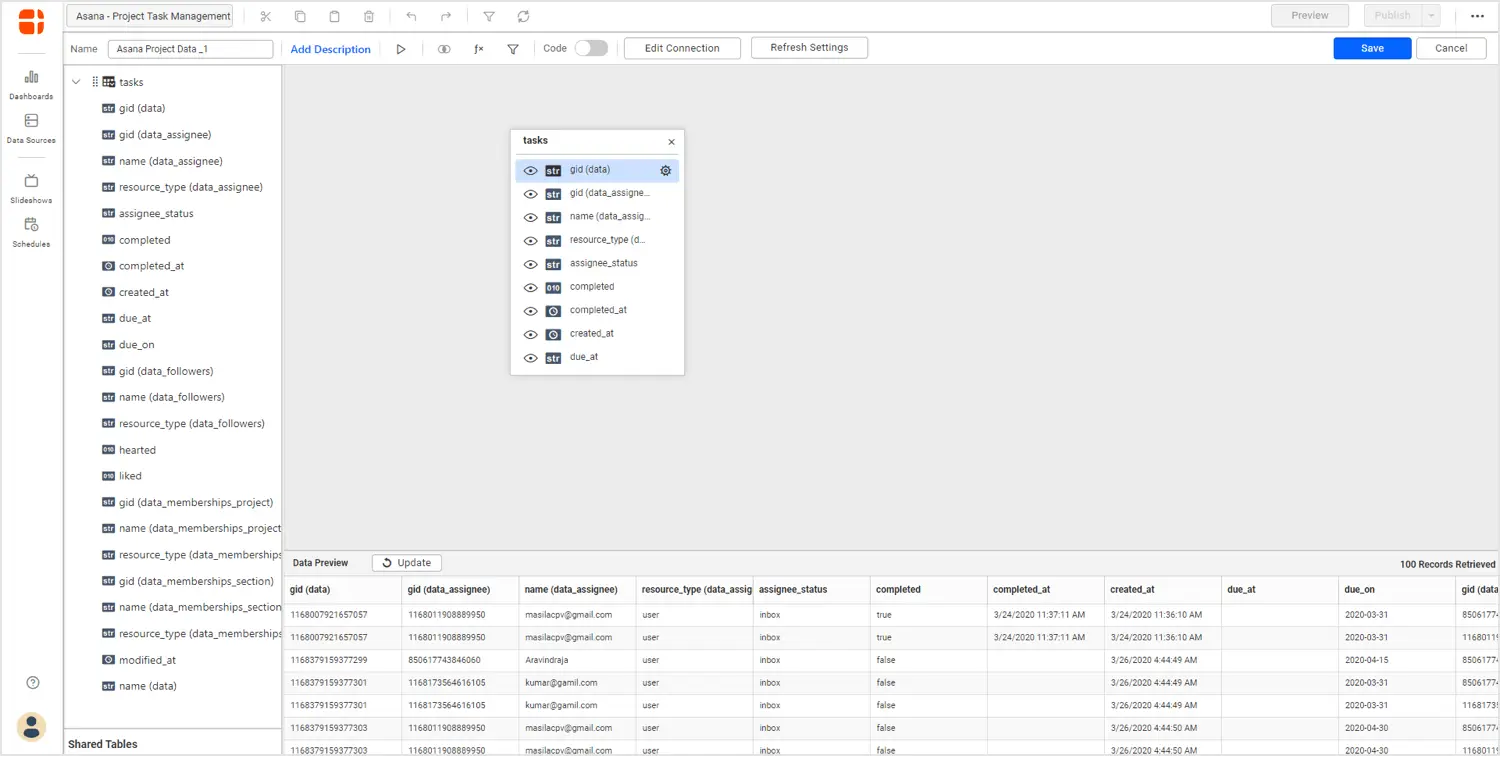The image size is (1500, 760).
Task: Click the Add Description link
Action: click(330, 49)
